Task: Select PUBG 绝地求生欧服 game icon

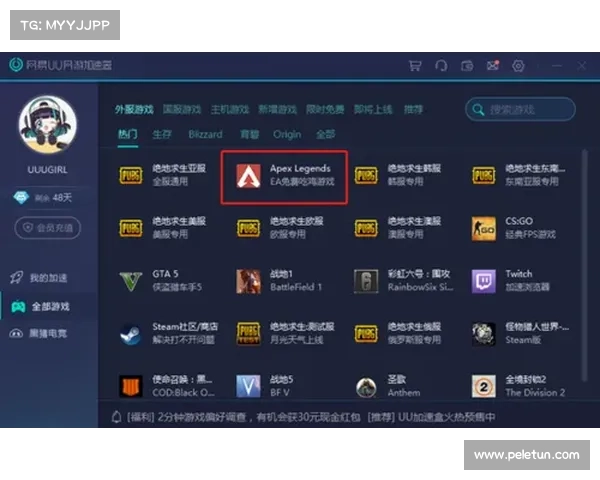Action: 249,228
